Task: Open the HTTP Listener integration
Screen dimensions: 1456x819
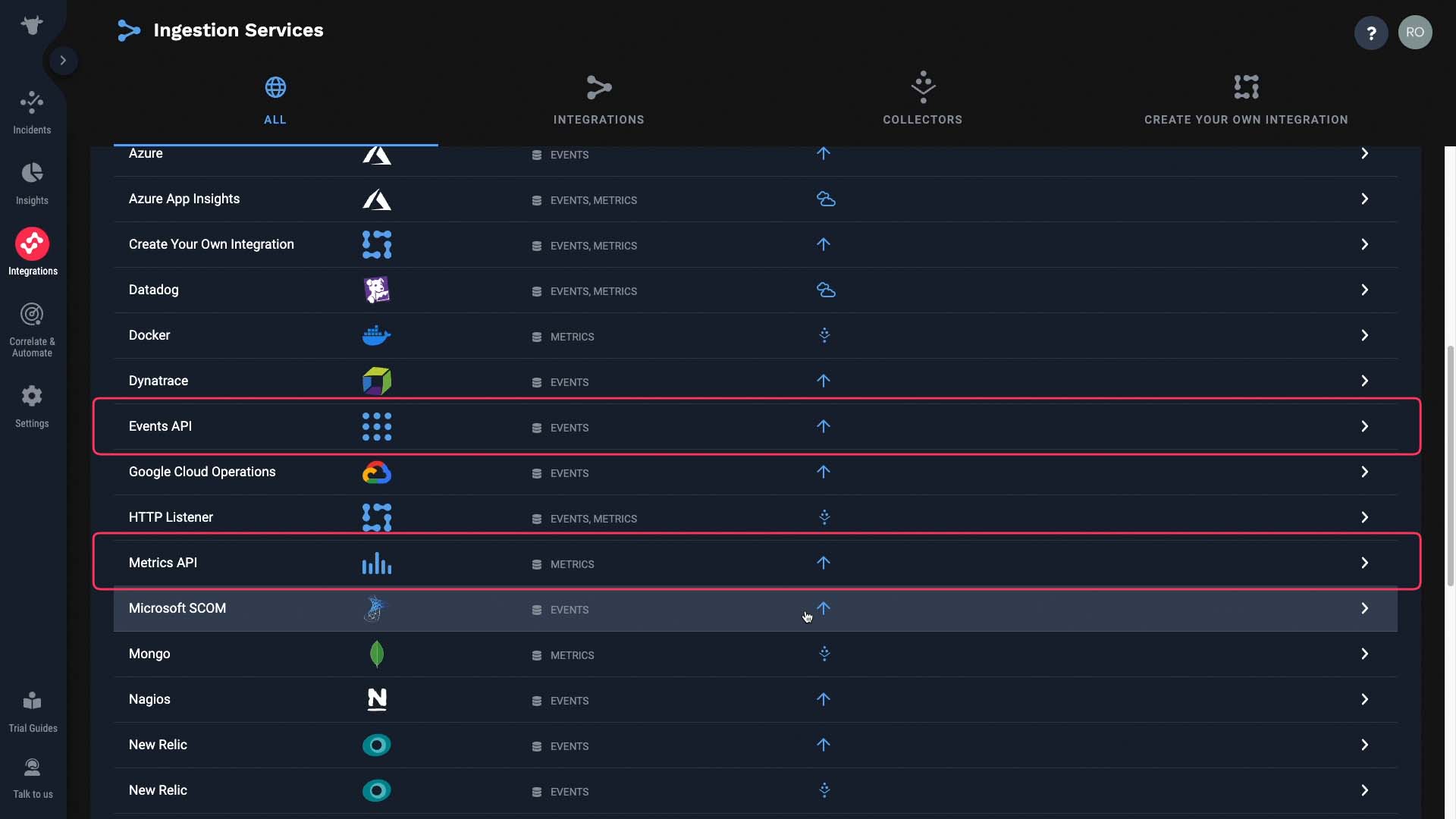Action: coord(755,517)
